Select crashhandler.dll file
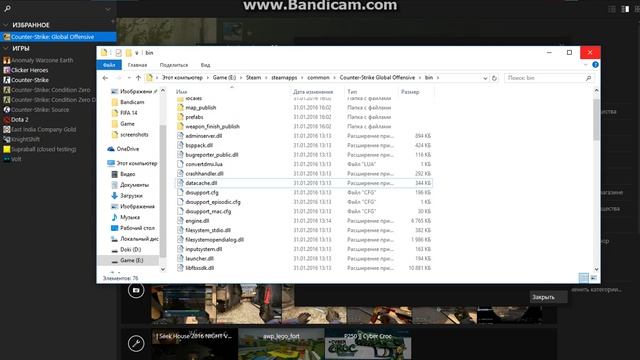Screen dimensions: 640x360 pos(204,173)
